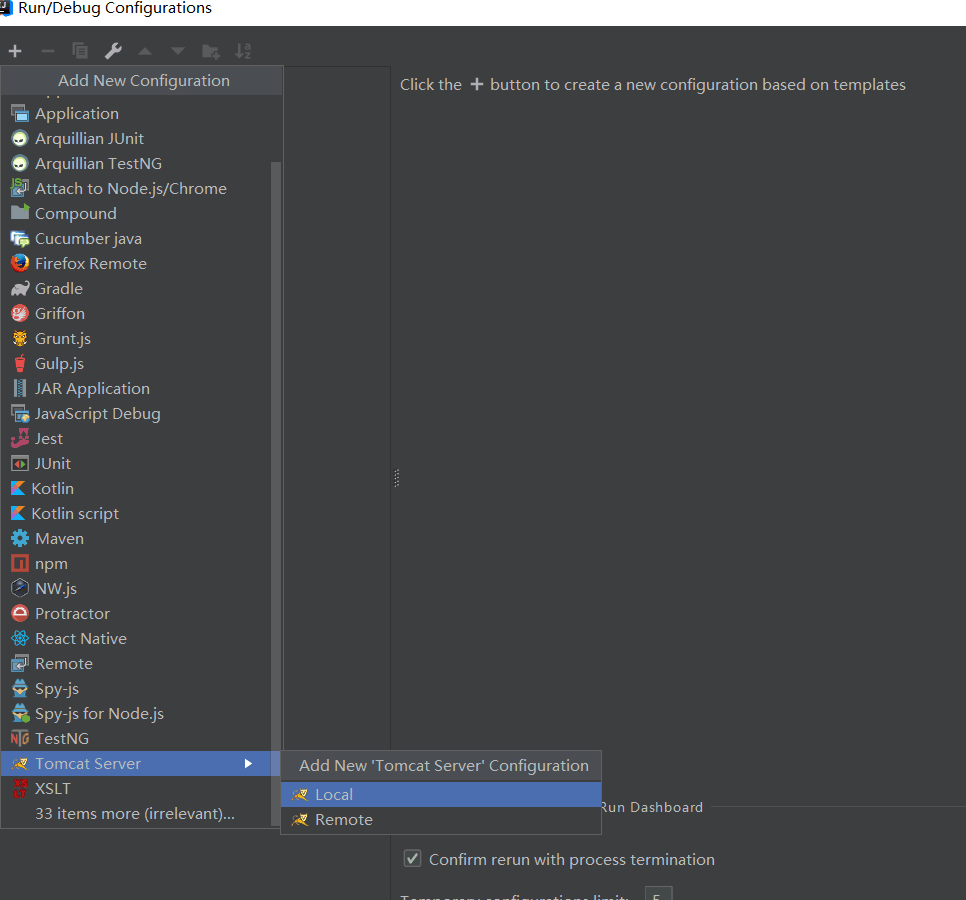
Task: Pick the Jest configuration type
Action: (x=136, y=439)
